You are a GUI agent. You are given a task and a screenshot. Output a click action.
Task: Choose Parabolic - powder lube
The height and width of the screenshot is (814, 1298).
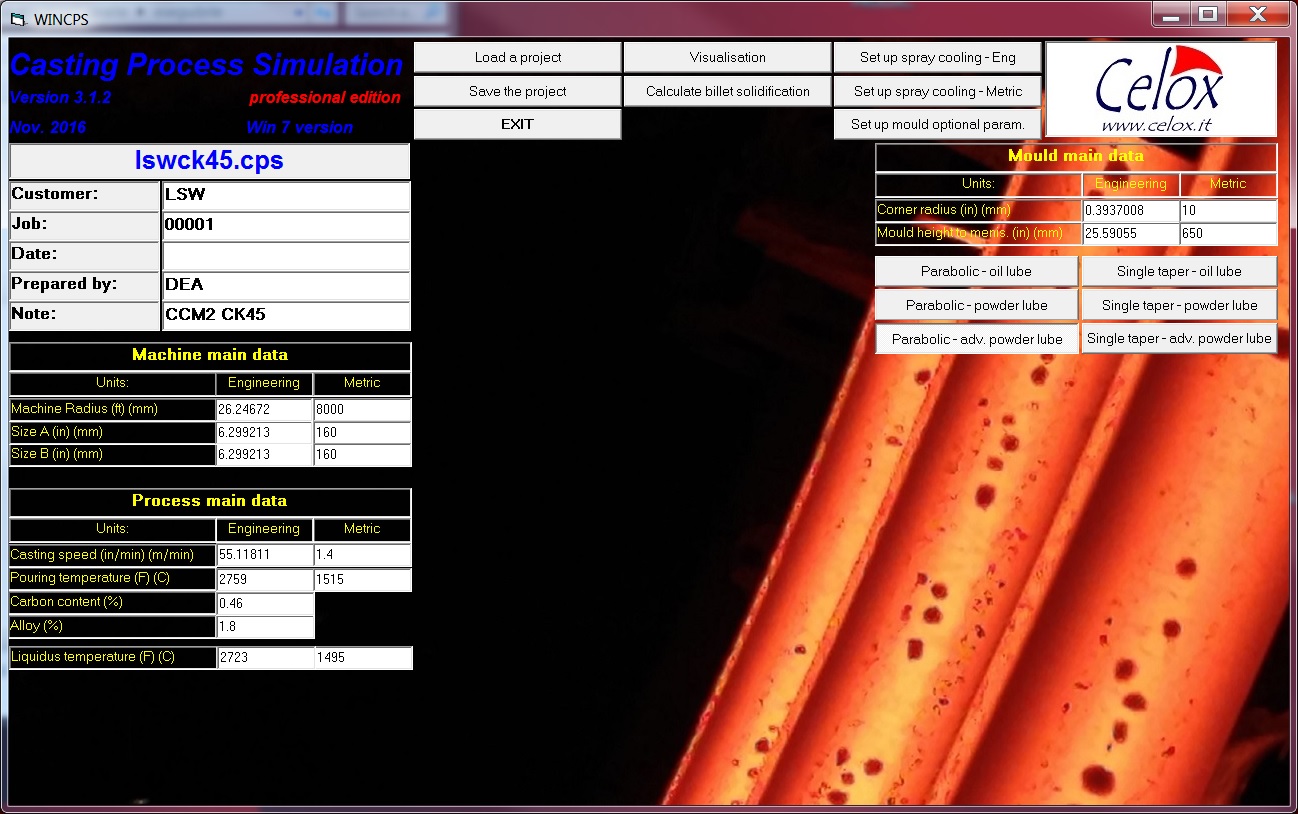click(x=976, y=305)
